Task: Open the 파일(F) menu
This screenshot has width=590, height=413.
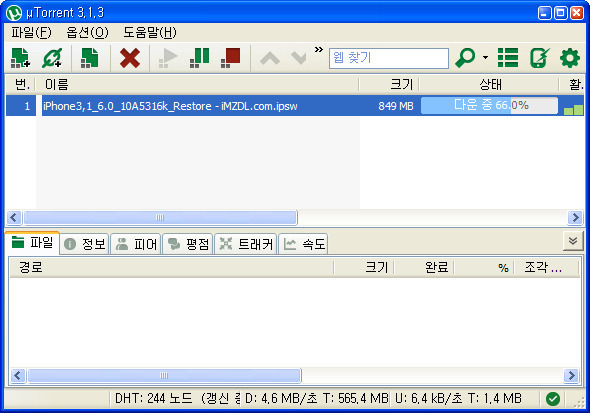Action: coord(31,33)
